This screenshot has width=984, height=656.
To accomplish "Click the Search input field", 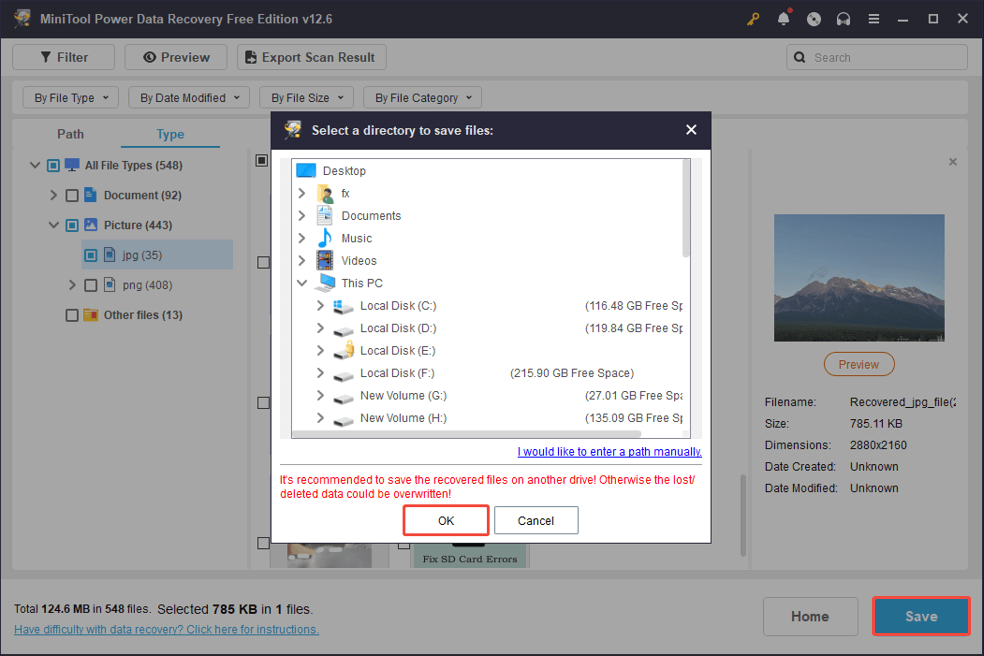I will coord(885,58).
